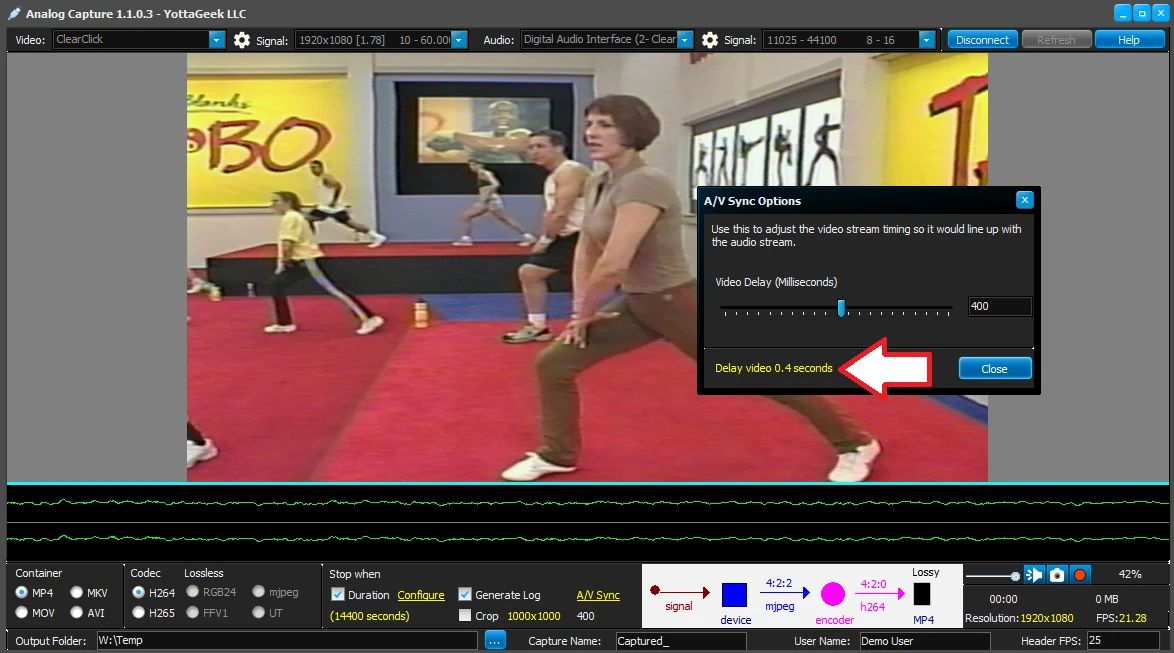This screenshot has width=1174, height=653.
Task: Click the video preview area
Action: coord(587,267)
